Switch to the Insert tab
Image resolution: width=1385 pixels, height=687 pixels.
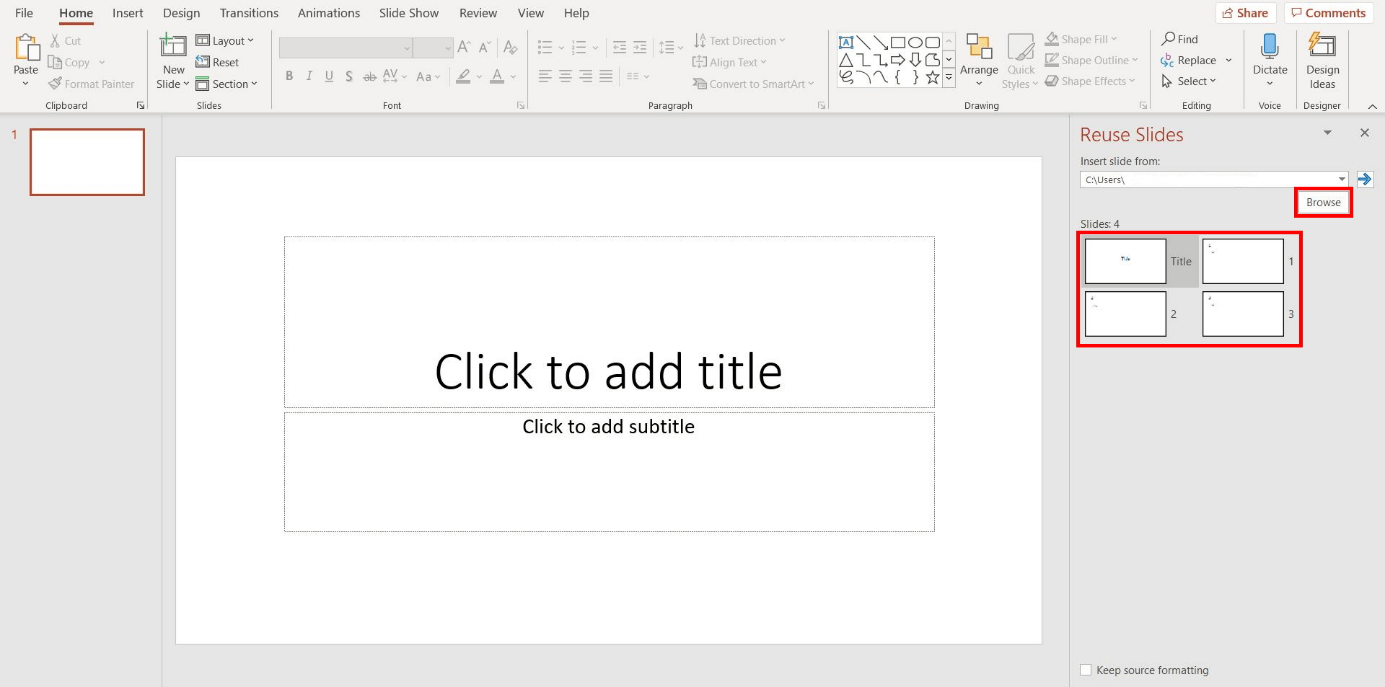coord(127,12)
